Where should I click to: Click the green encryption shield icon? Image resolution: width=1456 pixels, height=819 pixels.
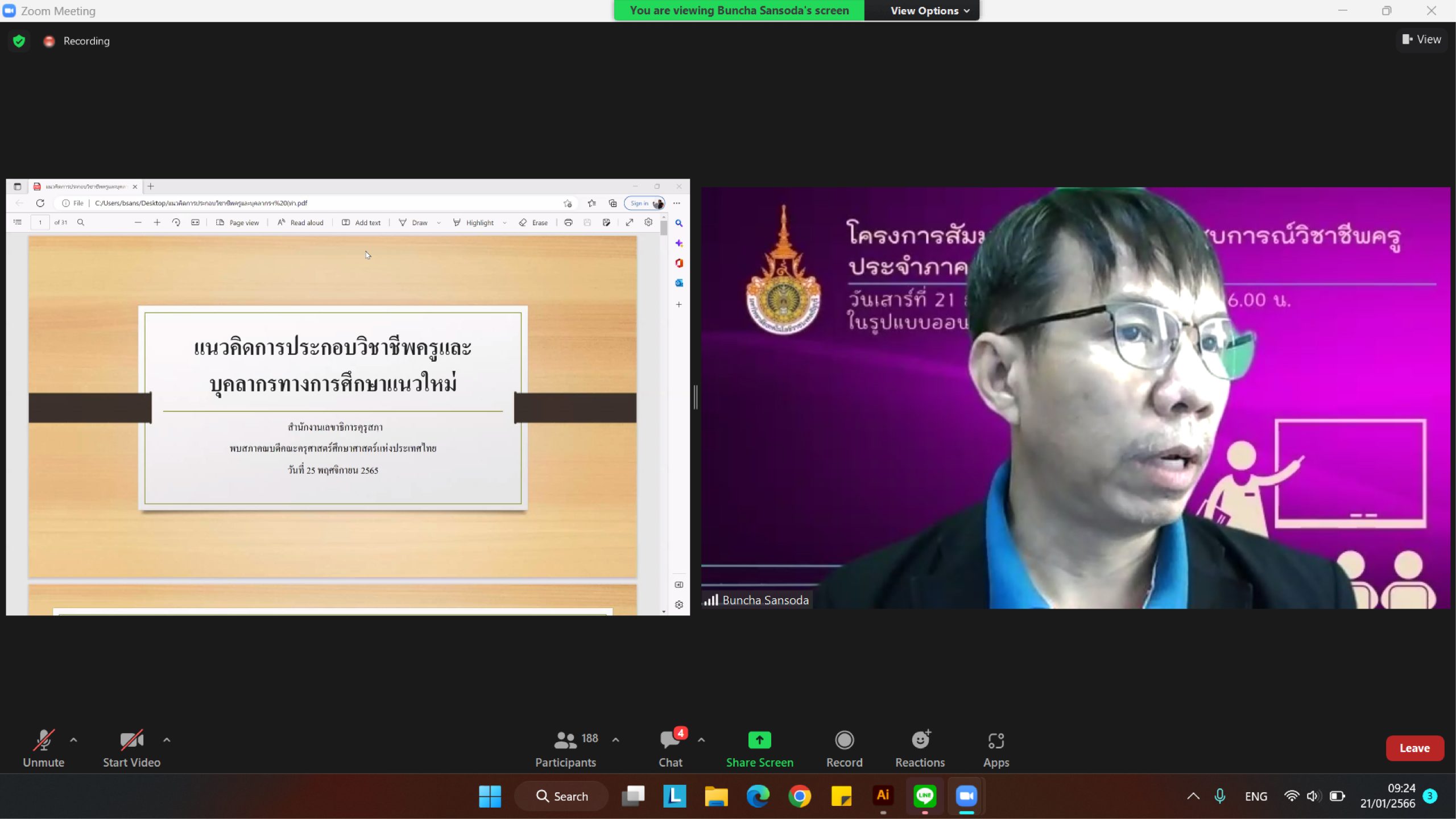click(19, 41)
